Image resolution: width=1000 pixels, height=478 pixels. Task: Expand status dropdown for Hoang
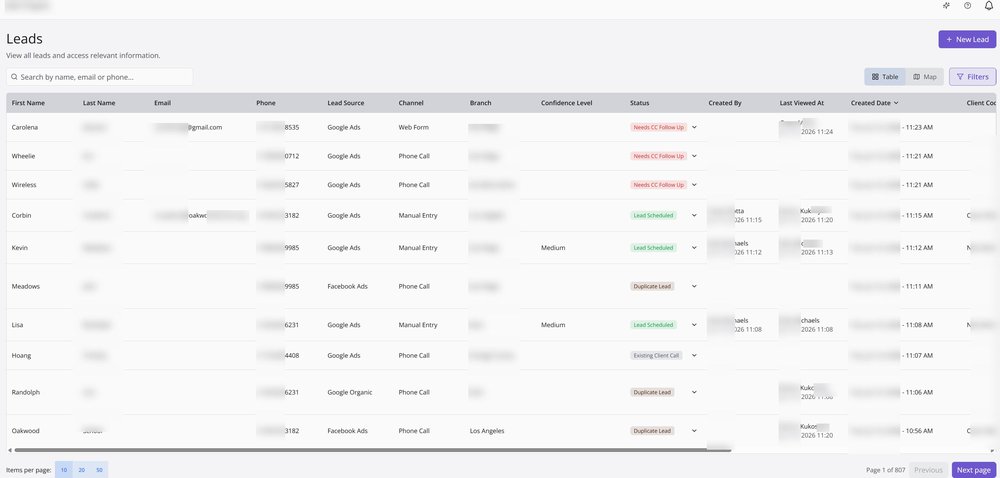click(x=694, y=356)
